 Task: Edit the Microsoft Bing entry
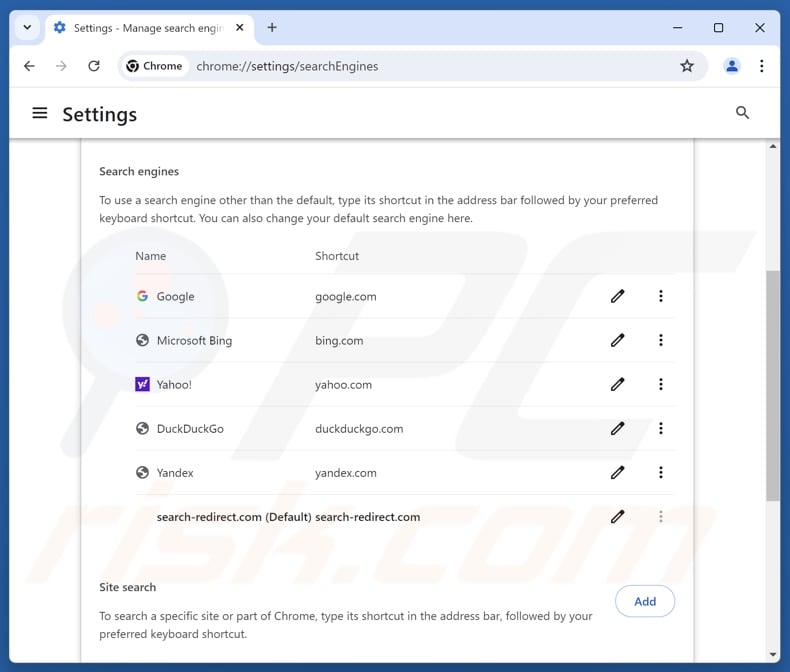coord(618,340)
